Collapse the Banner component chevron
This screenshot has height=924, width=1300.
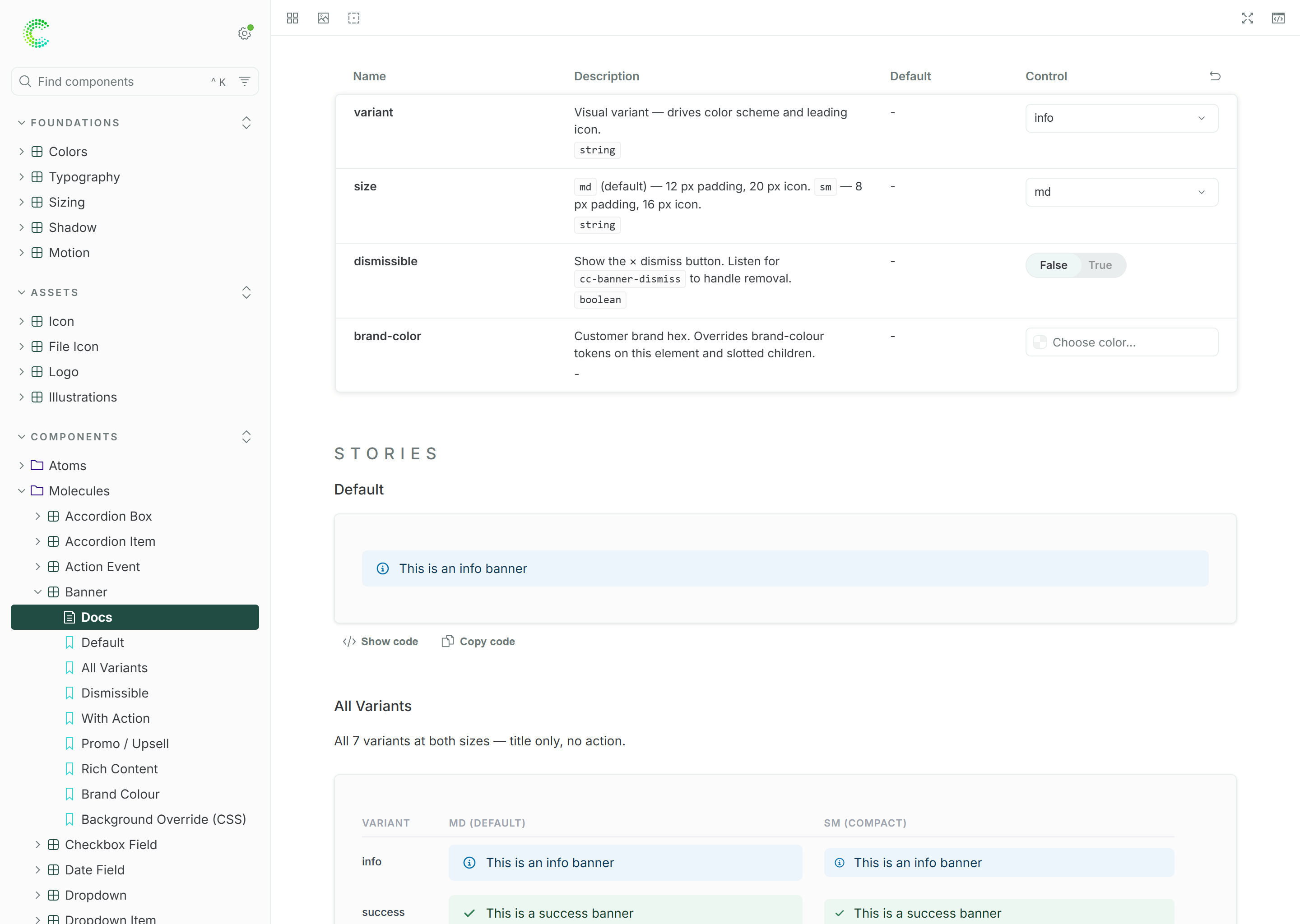(37, 592)
